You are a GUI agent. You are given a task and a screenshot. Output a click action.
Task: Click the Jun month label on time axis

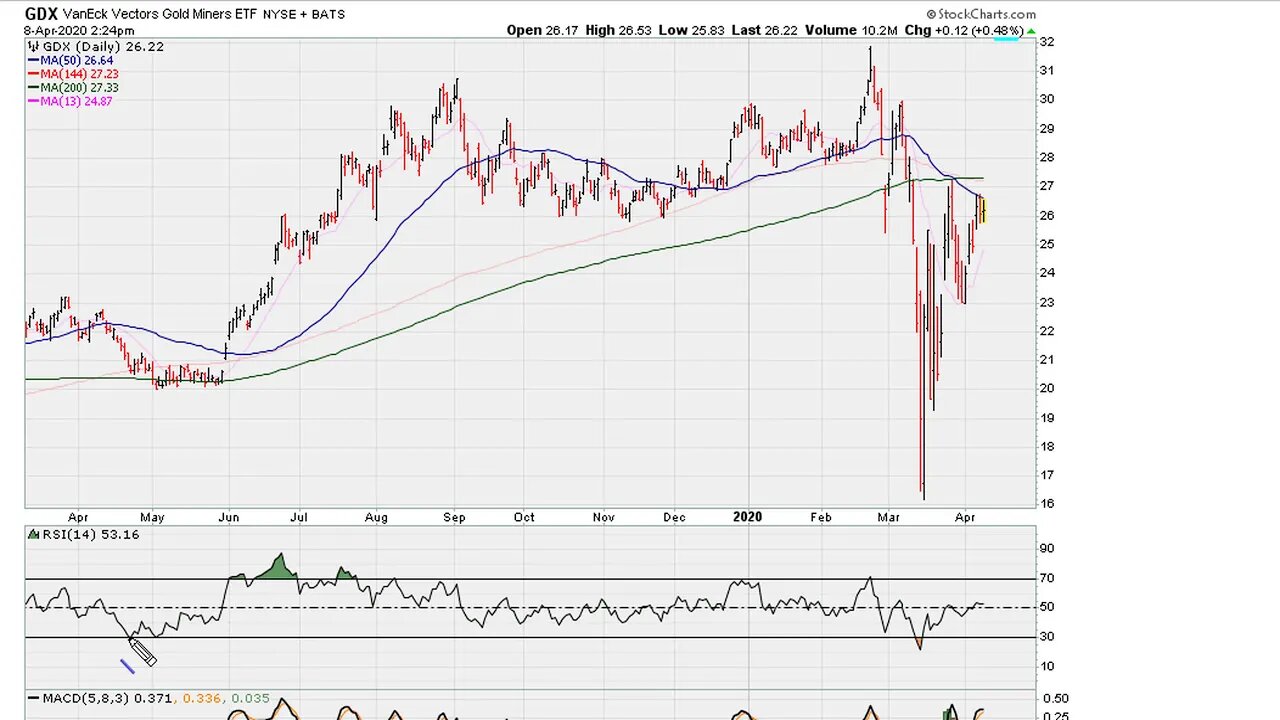click(229, 517)
